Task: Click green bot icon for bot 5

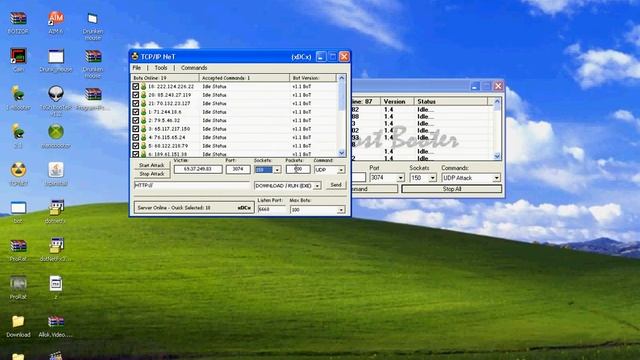Action: pos(144,146)
